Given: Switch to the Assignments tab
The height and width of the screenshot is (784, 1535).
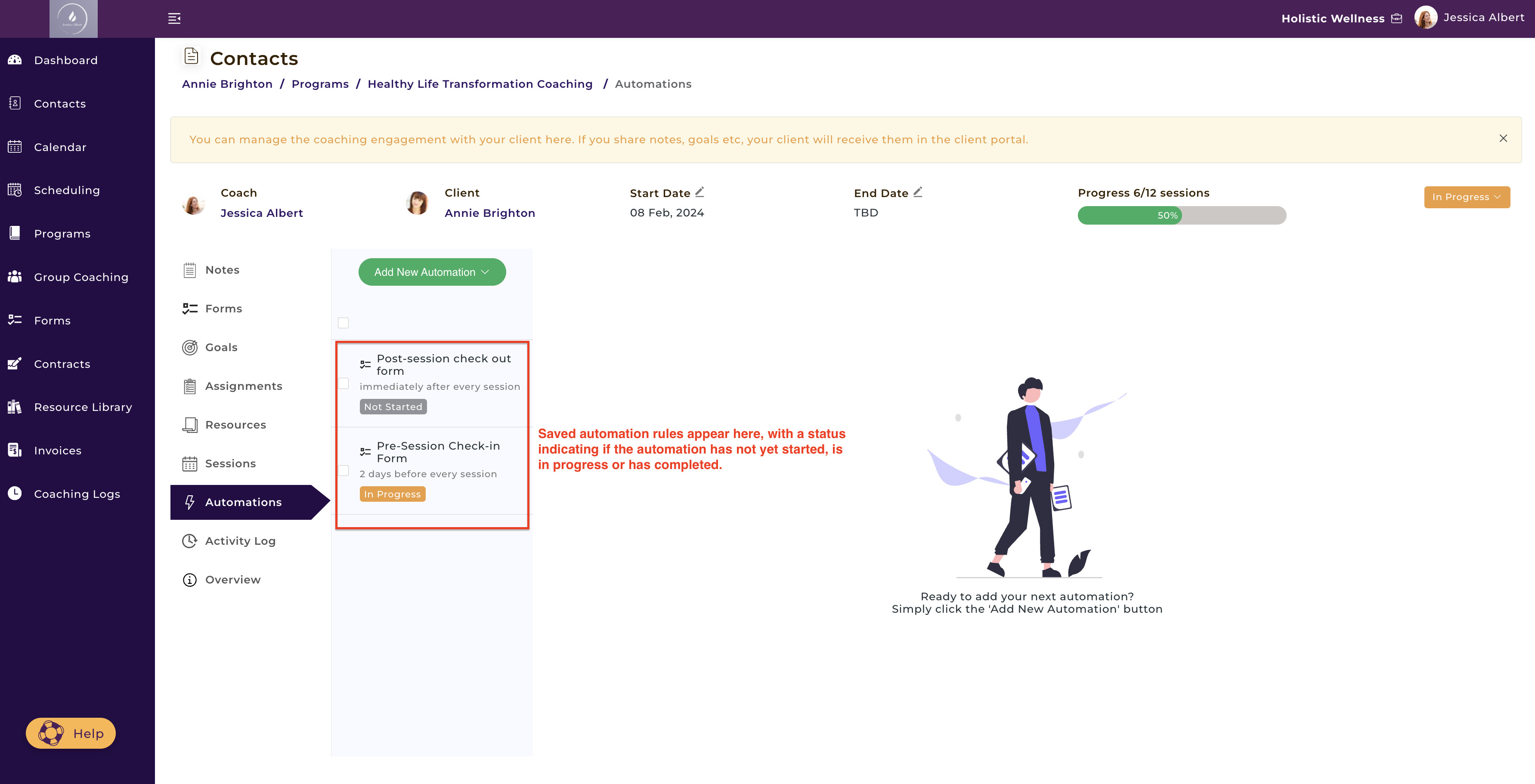Looking at the screenshot, I should point(244,386).
